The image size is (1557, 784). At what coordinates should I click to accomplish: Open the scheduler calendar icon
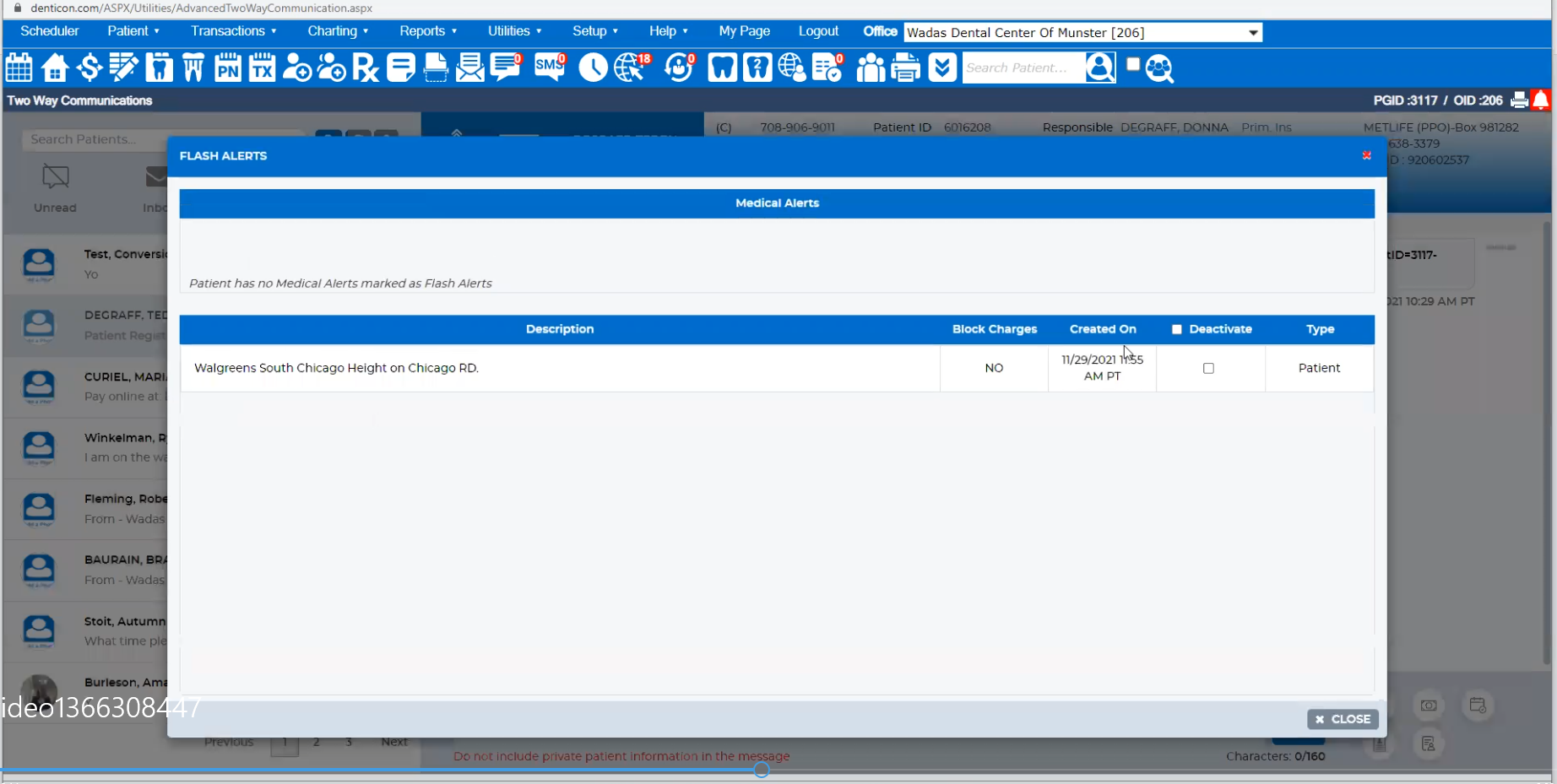[x=19, y=68]
